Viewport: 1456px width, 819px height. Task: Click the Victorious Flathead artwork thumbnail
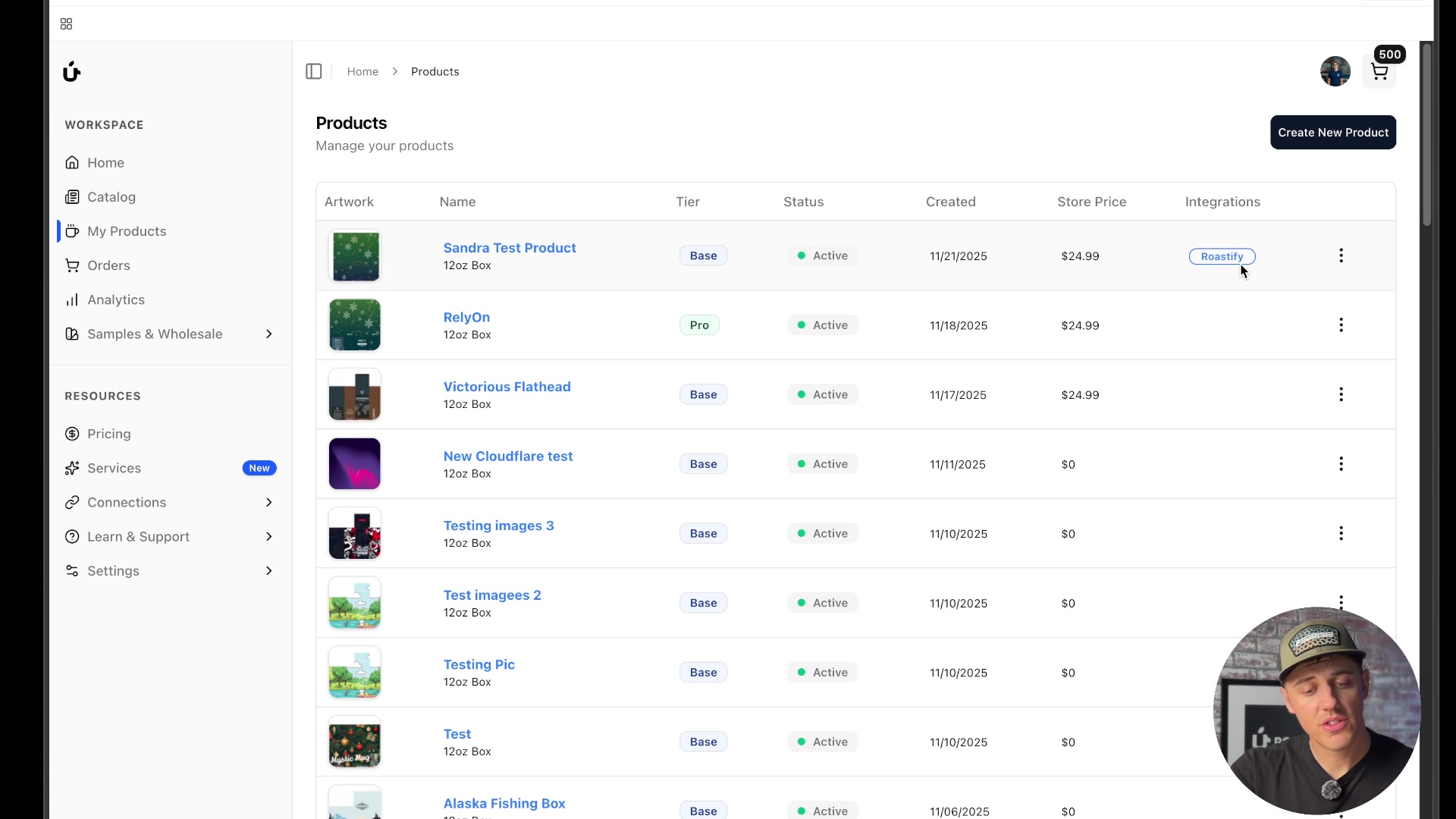pos(354,394)
